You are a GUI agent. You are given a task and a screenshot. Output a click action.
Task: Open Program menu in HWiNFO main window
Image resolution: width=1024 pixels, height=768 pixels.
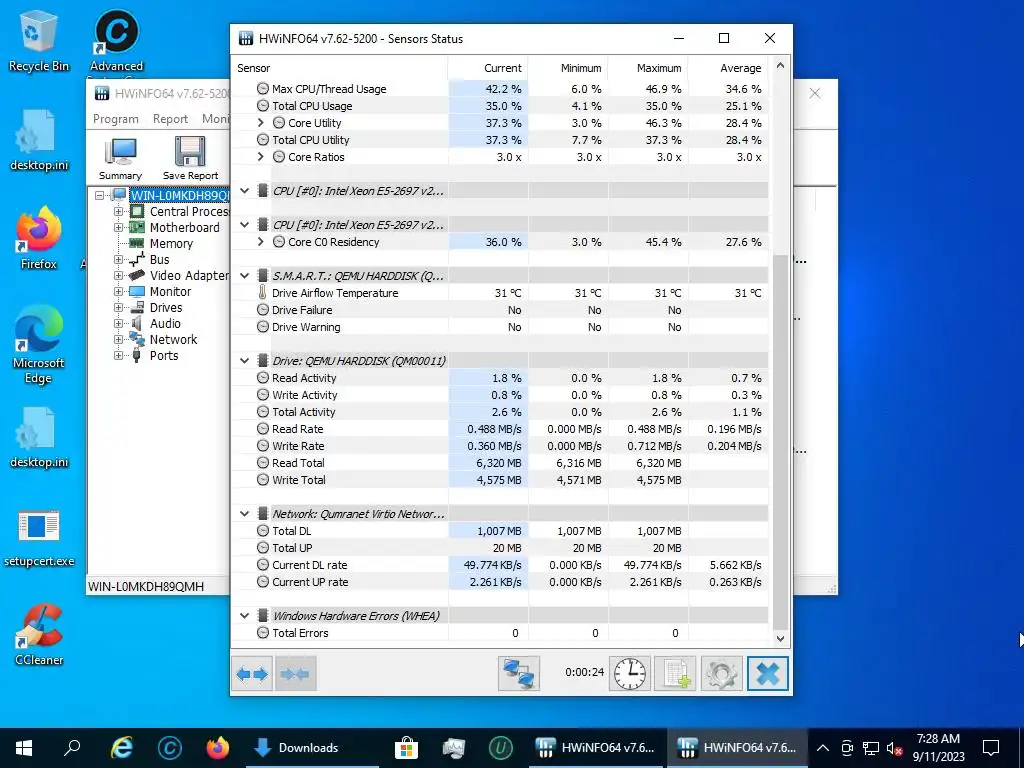pyautogui.click(x=116, y=119)
